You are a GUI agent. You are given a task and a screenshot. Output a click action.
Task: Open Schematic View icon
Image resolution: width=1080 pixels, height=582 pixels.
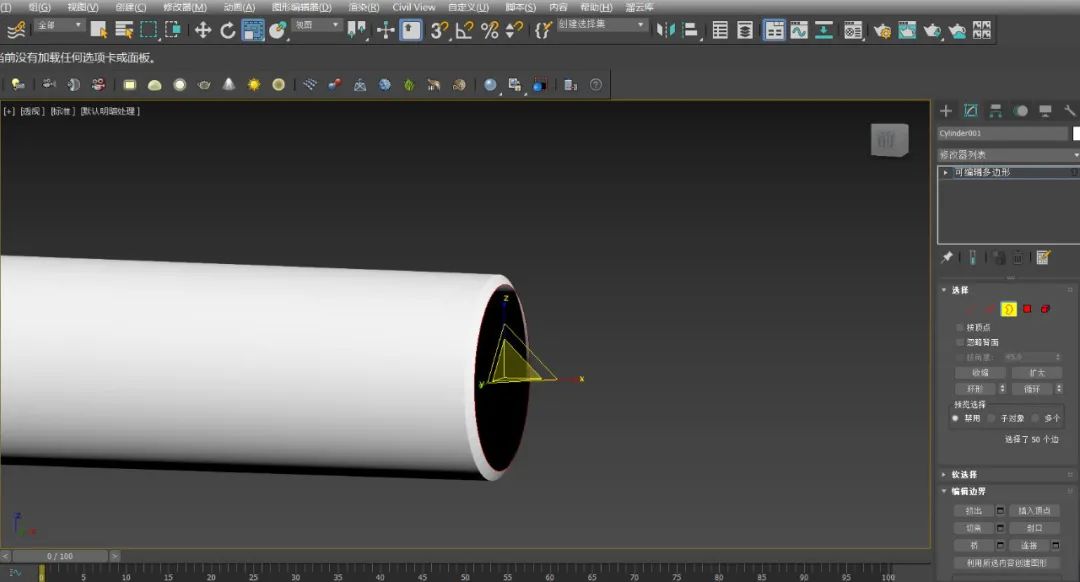(824, 30)
